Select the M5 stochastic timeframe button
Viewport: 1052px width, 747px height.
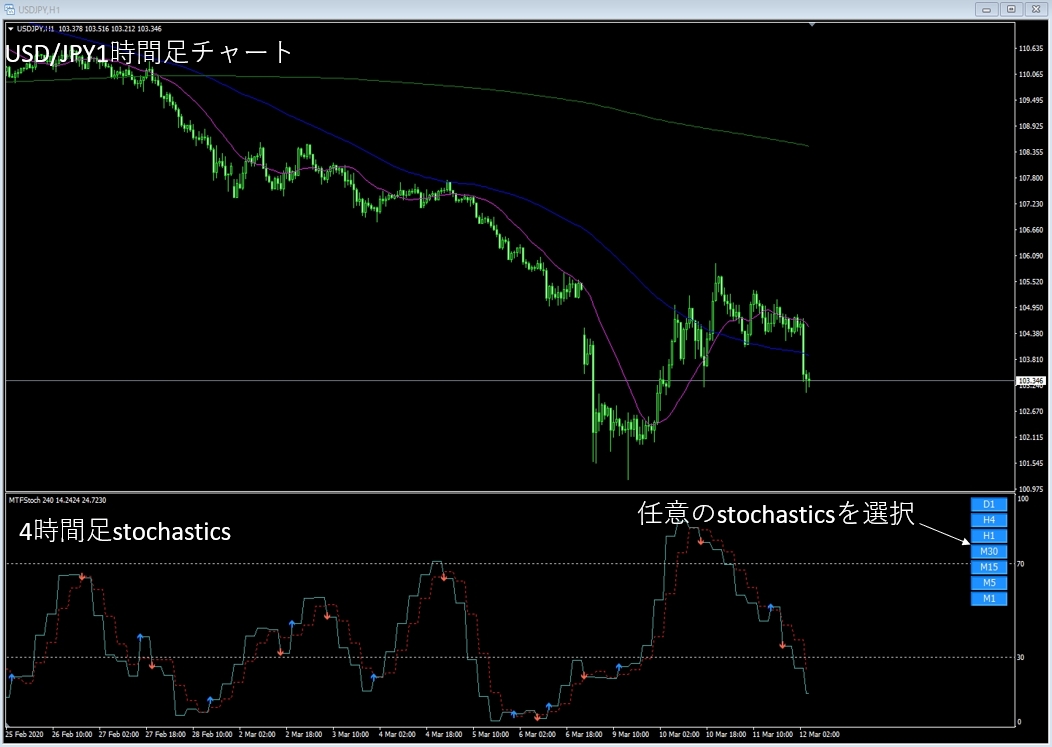click(x=989, y=583)
